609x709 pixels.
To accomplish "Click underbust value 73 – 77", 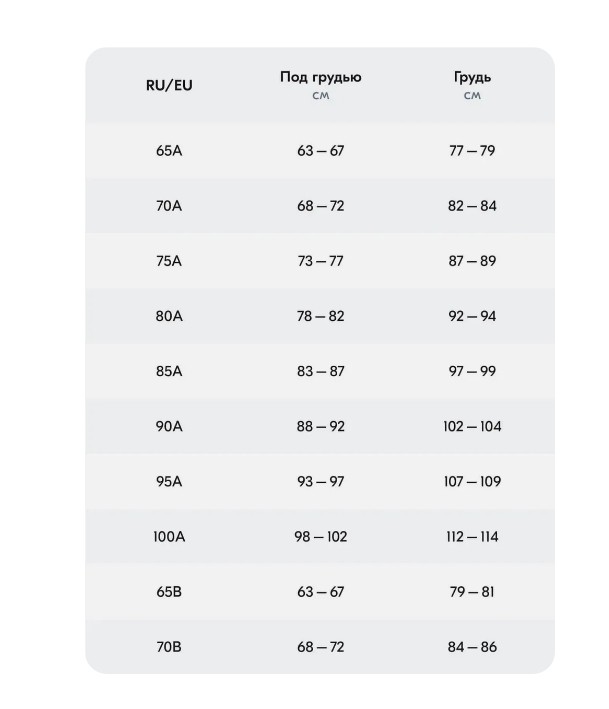I will [320, 261].
